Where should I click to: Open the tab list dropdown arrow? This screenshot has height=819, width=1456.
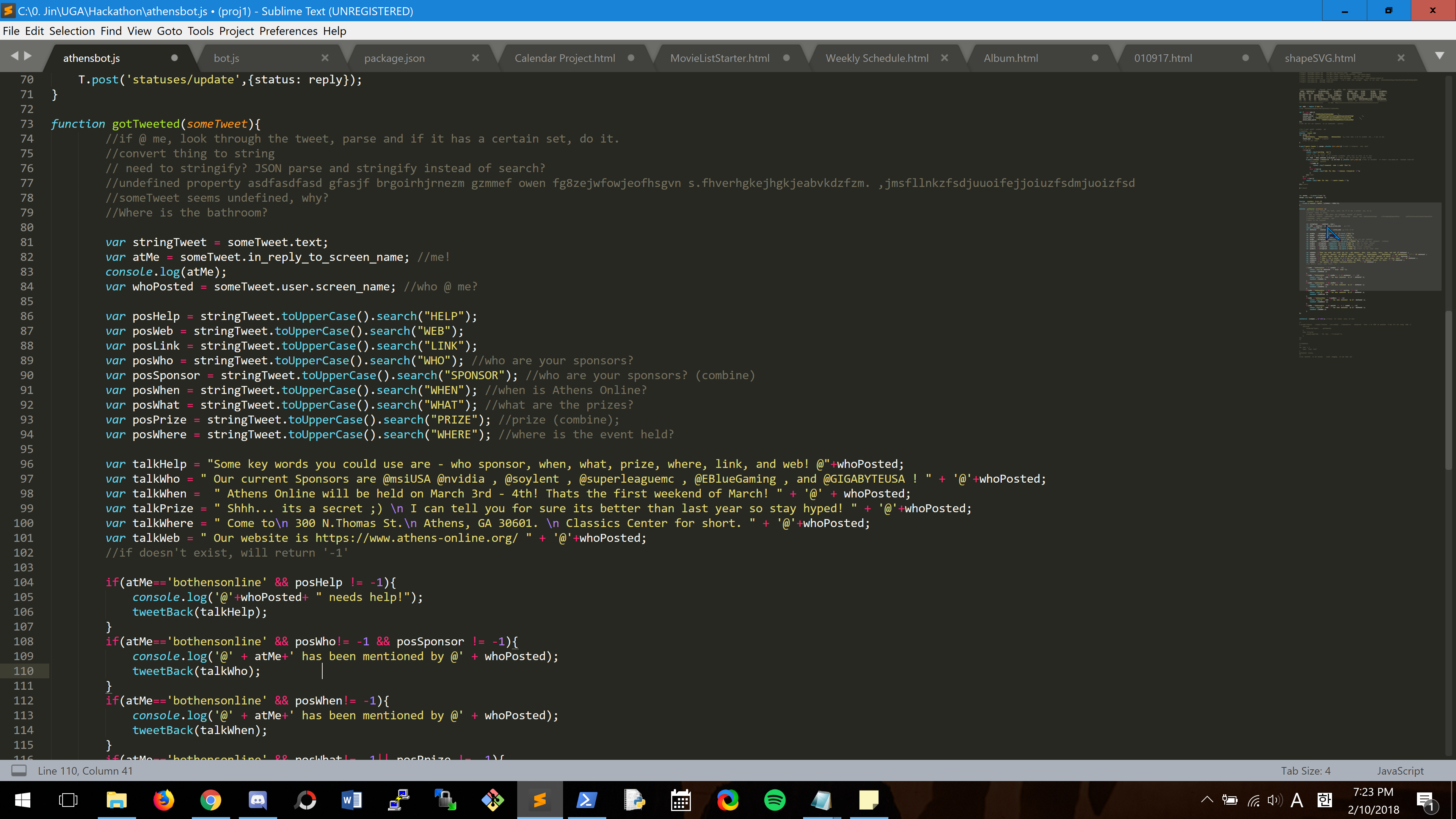click(1440, 55)
